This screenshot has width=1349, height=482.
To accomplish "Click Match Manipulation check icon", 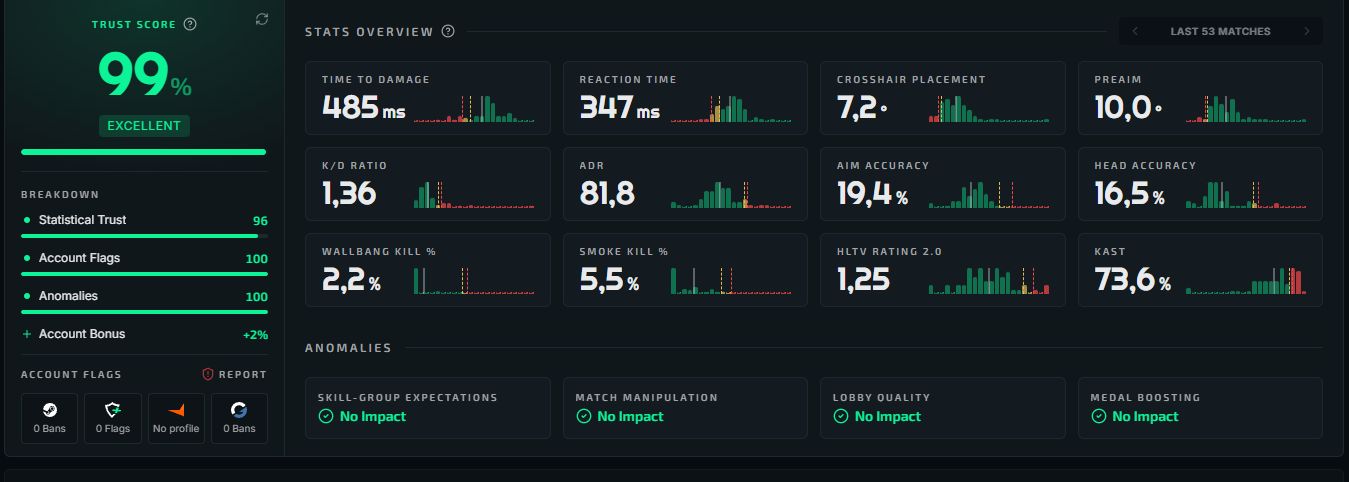I will pos(583,416).
